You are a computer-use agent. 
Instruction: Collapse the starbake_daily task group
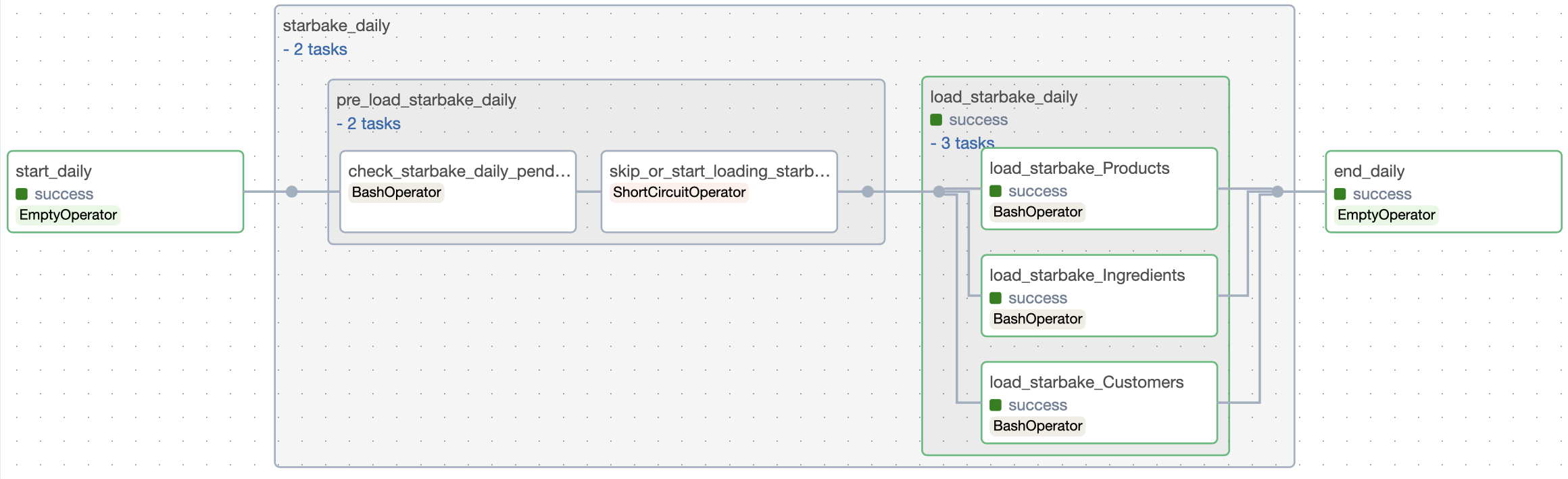pos(315,49)
